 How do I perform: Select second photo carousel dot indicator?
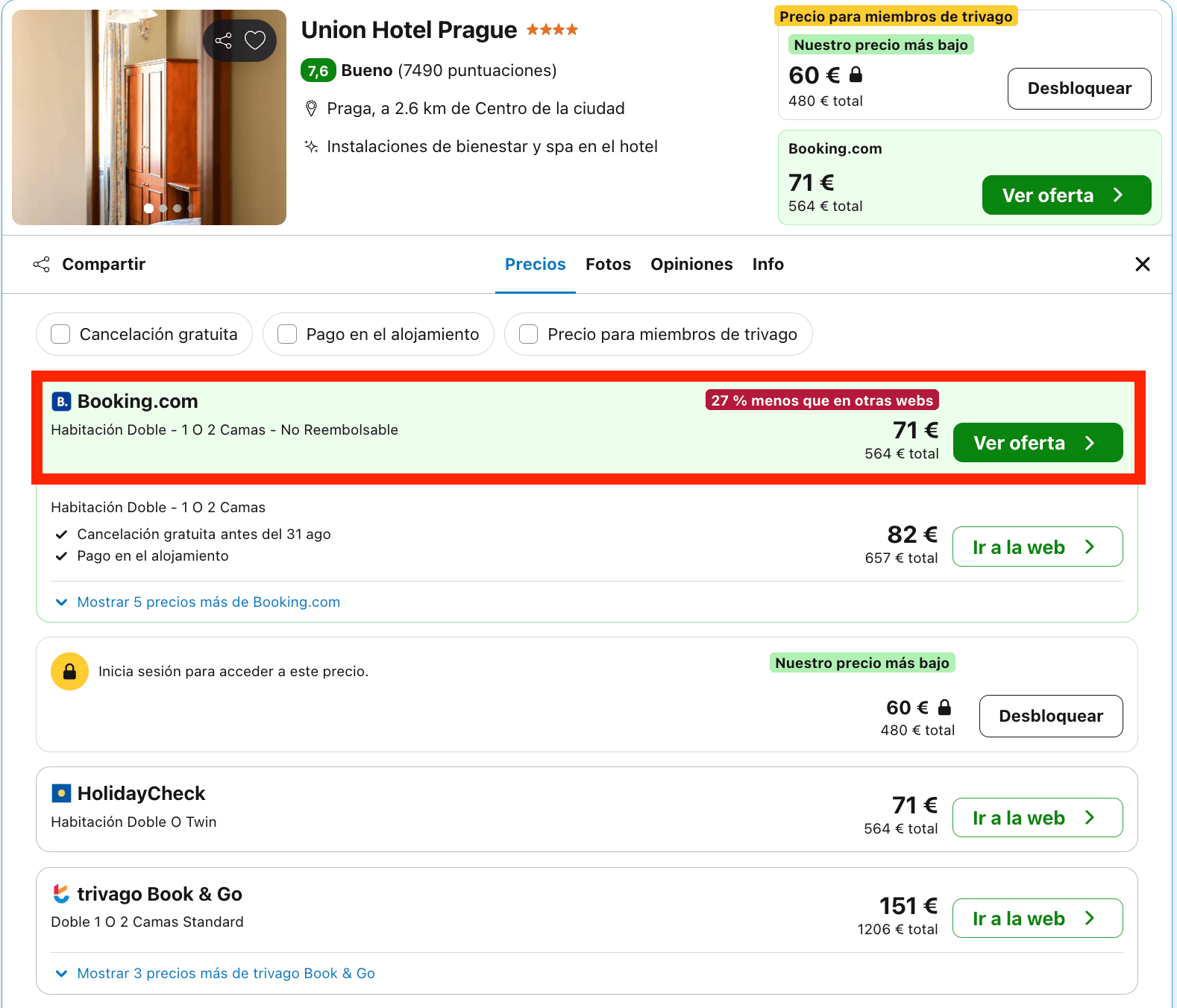pyautogui.click(x=163, y=208)
